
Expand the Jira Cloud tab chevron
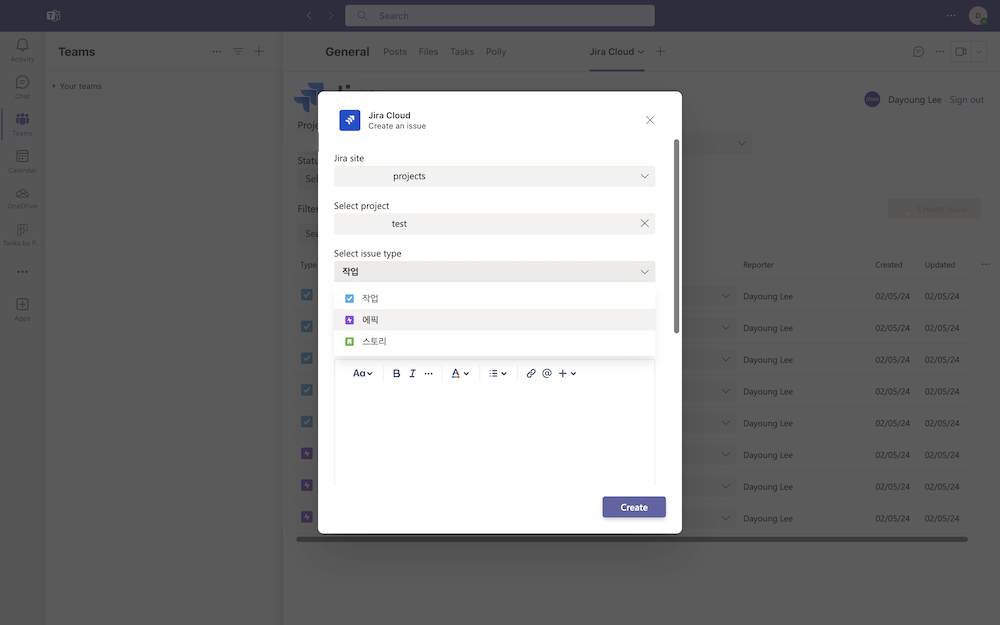(x=641, y=52)
